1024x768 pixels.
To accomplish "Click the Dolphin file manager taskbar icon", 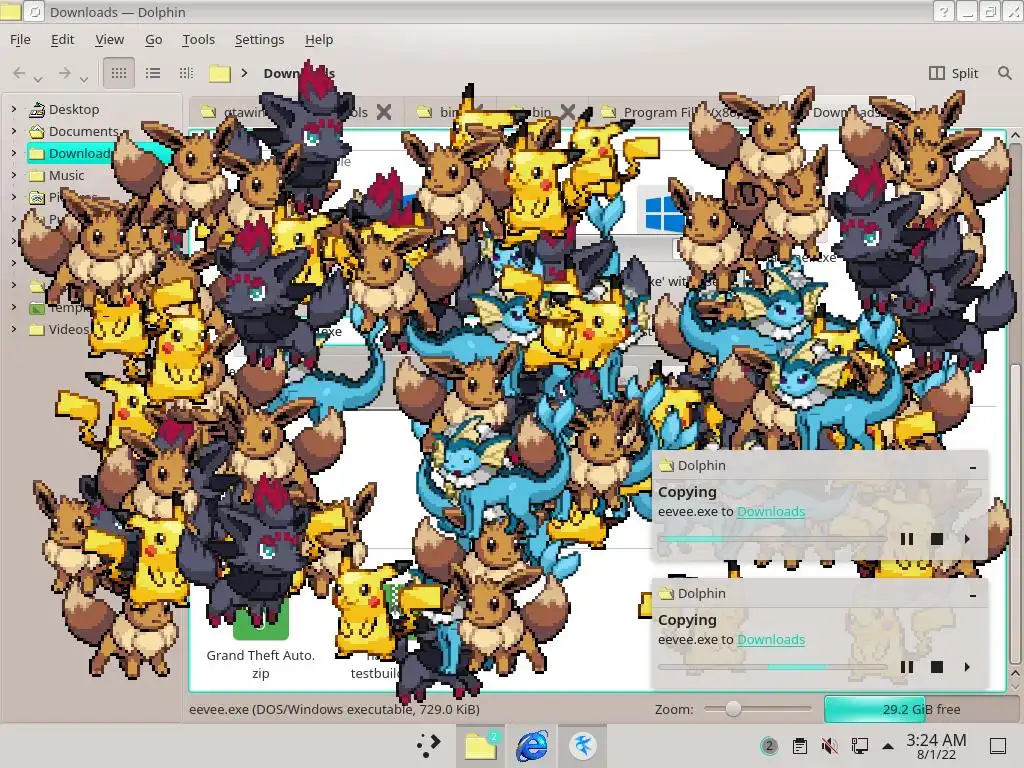I will [x=481, y=745].
